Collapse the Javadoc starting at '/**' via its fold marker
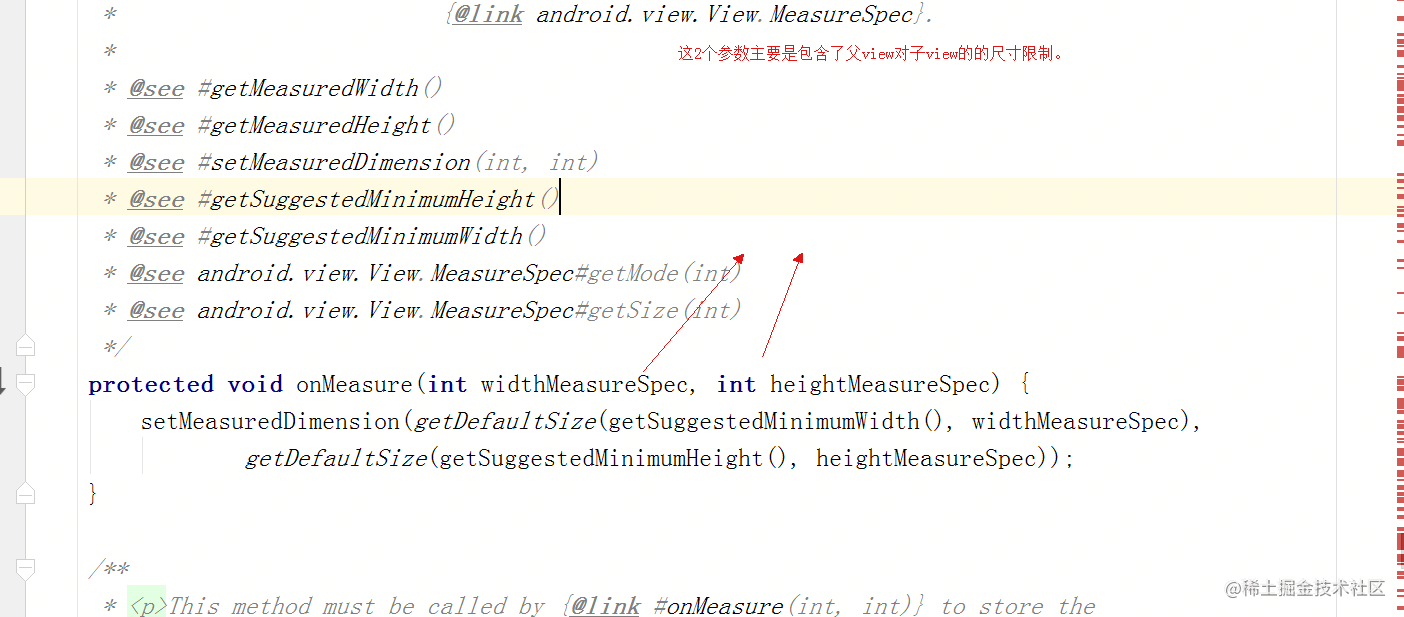Image resolution: width=1404 pixels, height=617 pixels. [26, 569]
